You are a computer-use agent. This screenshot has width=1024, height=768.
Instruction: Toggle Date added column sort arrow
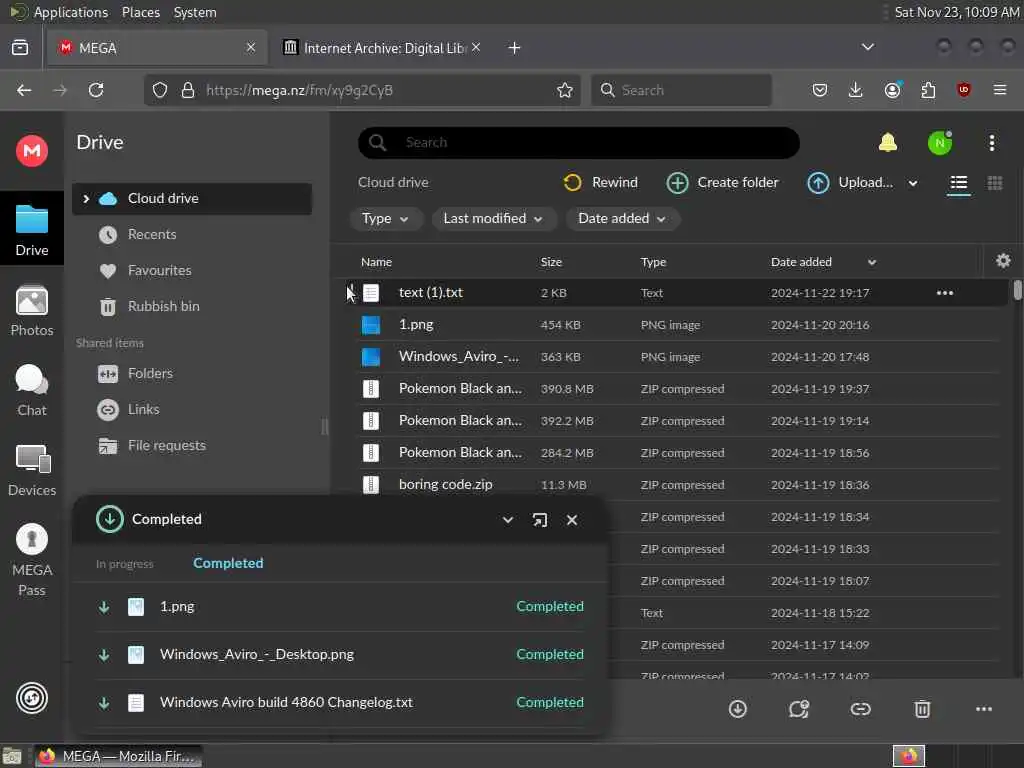(872, 263)
